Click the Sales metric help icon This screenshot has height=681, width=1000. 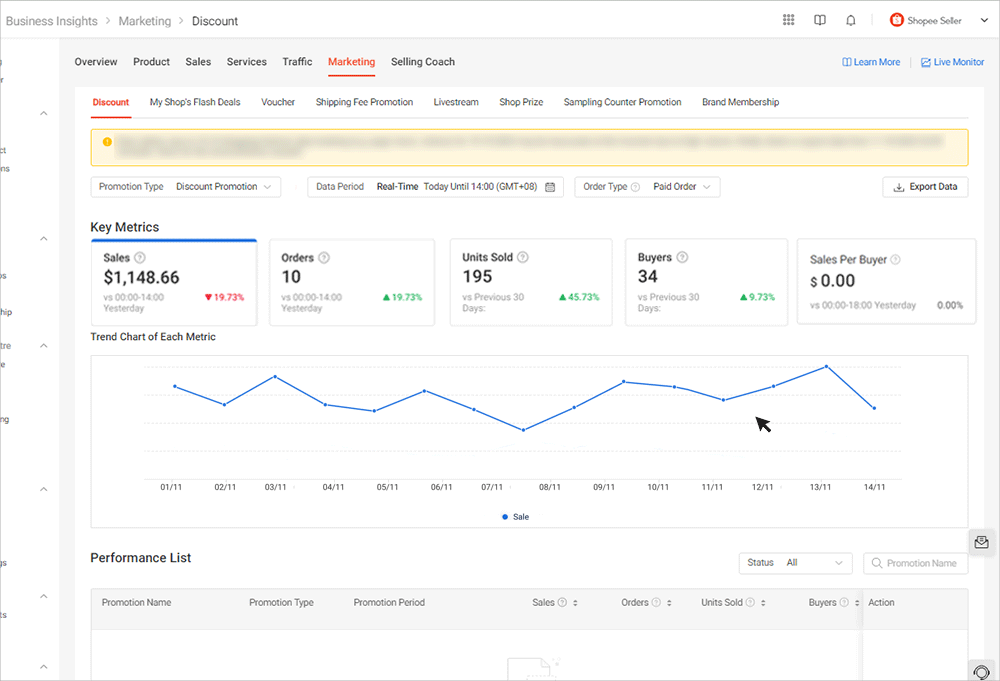click(x=140, y=258)
